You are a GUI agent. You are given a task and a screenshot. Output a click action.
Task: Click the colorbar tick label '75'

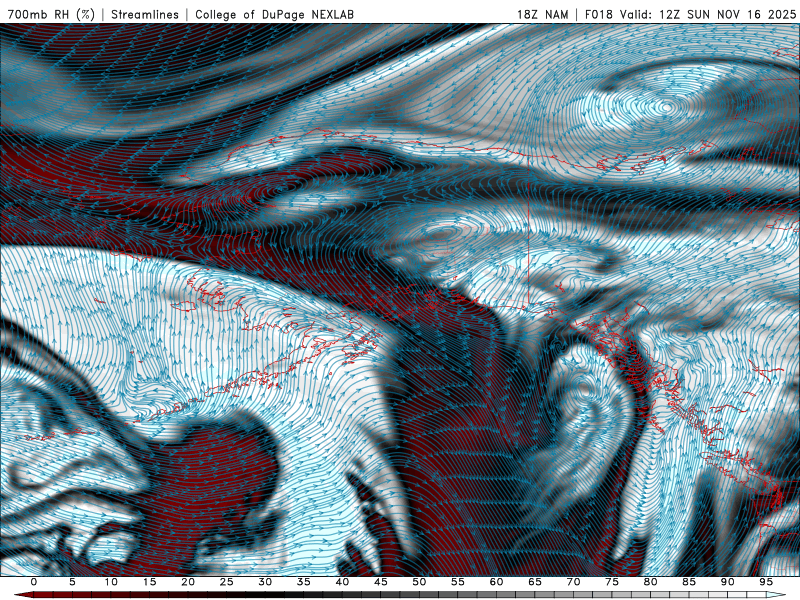pyautogui.click(x=612, y=582)
